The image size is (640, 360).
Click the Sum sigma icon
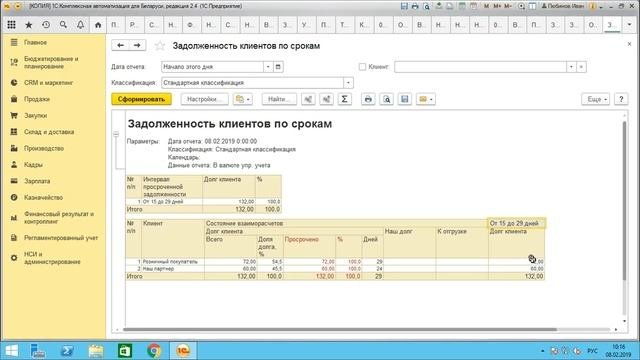(x=344, y=99)
